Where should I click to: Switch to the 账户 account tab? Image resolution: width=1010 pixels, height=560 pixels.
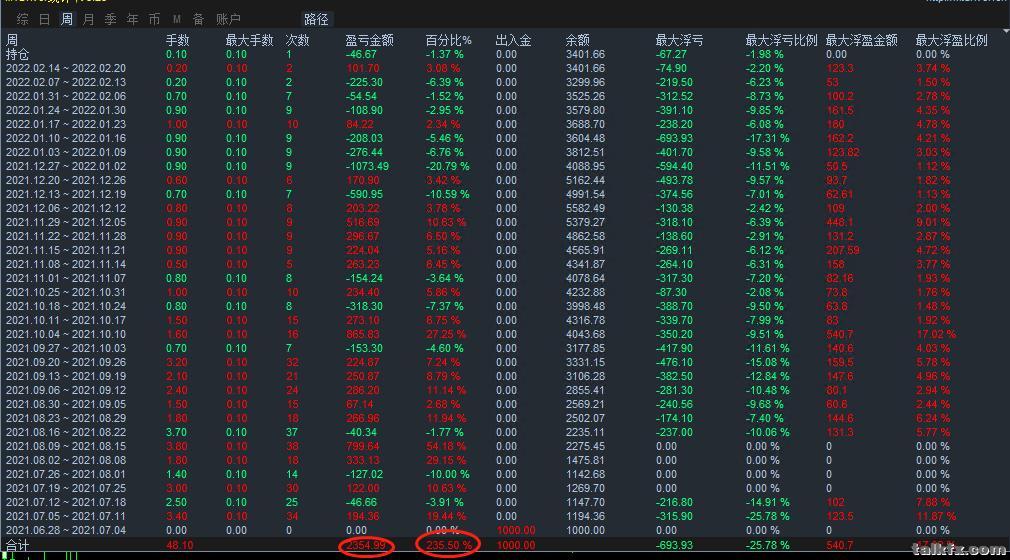coord(229,19)
